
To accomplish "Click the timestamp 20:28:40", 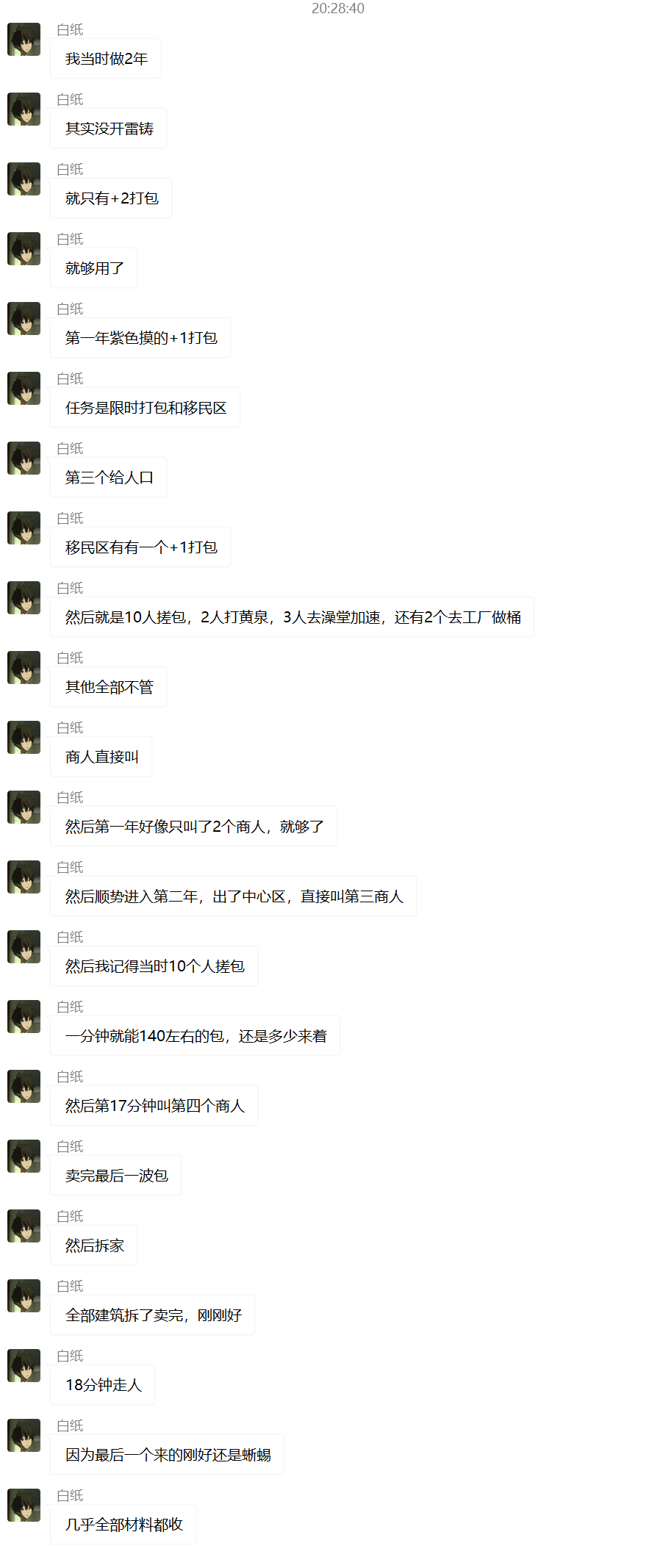I will (338, 8).
